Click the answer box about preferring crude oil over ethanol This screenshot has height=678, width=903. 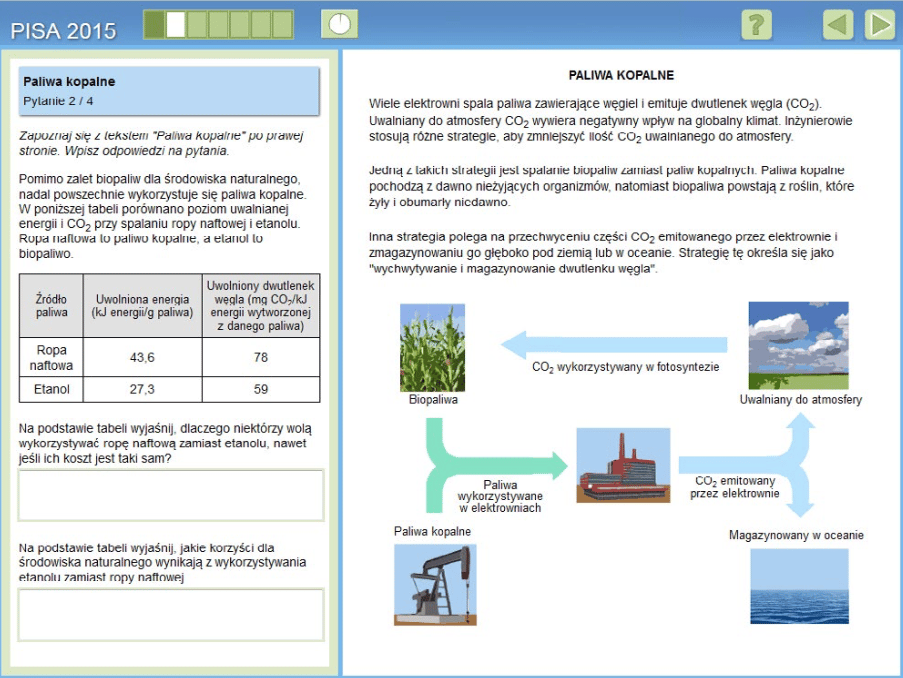tap(171, 495)
